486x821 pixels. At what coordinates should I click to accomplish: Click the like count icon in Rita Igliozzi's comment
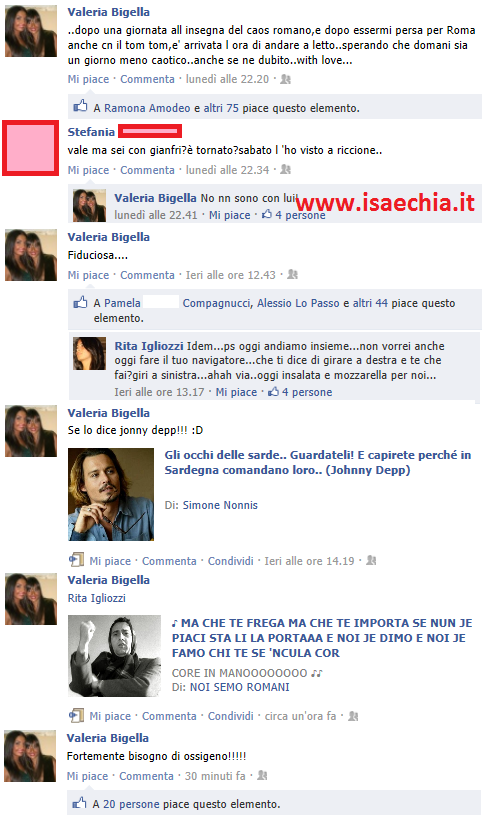(273, 392)
